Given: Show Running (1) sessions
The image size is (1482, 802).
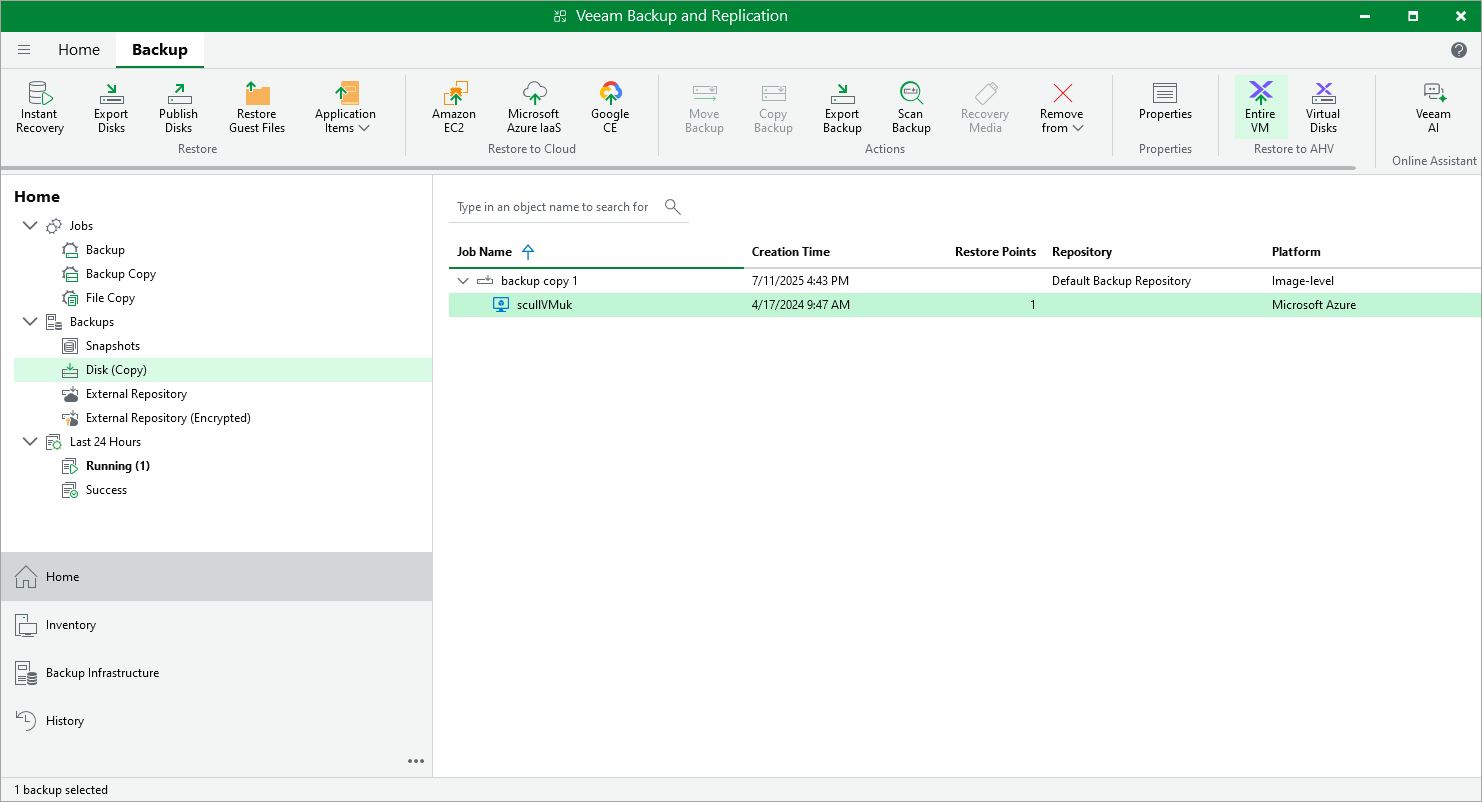Looking at the screenshot, I should pos(117,466).
